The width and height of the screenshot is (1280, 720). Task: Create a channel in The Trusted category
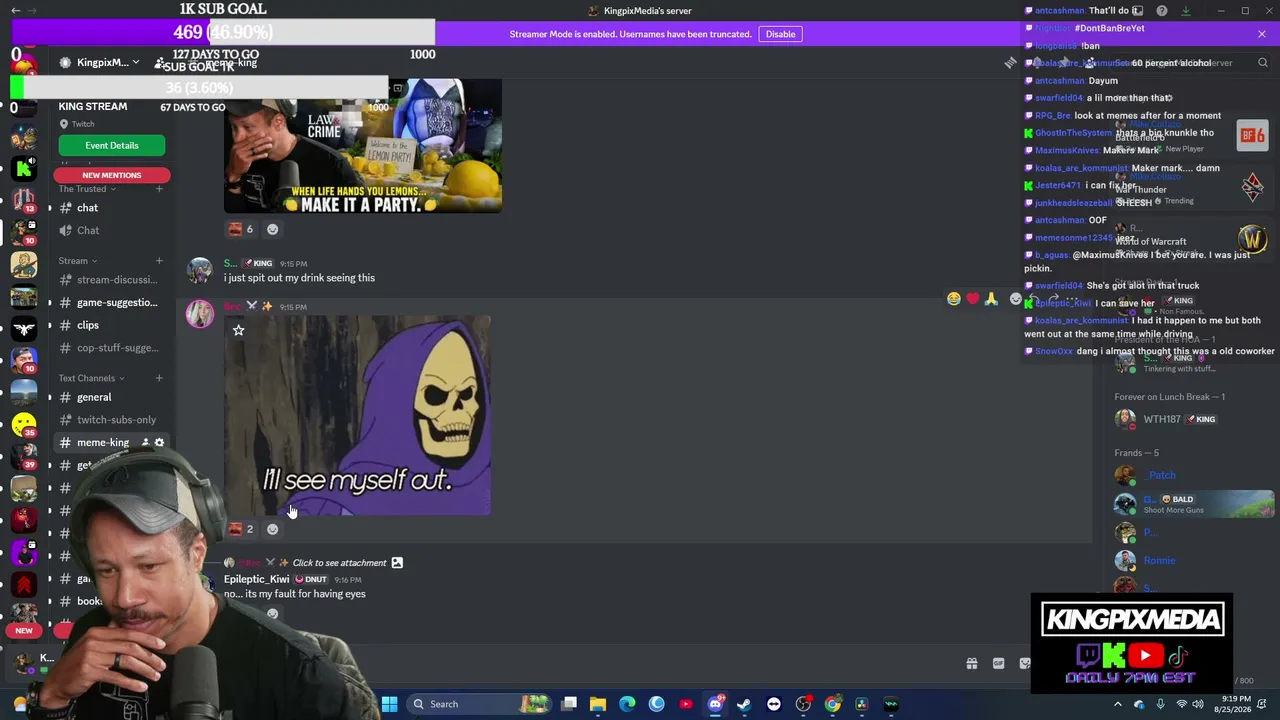159,189
